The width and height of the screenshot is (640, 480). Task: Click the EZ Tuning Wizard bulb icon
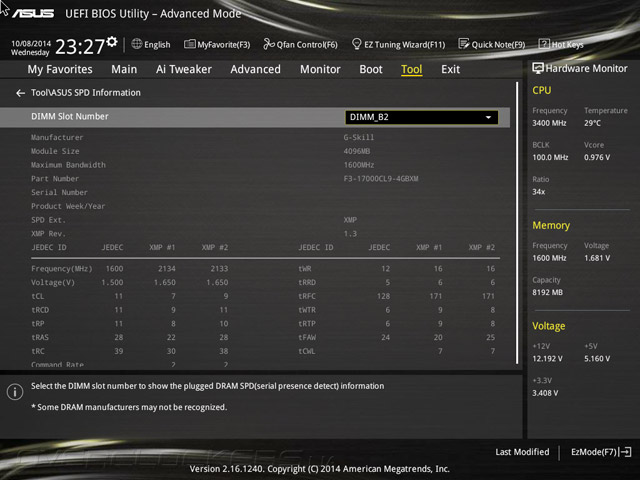pyautogui.click(x=356, y=44)
